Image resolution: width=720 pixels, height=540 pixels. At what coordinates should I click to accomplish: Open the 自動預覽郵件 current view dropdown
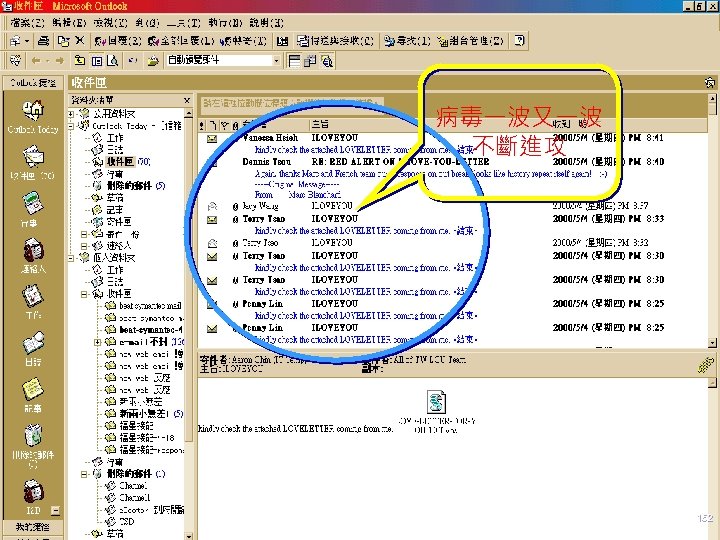tap(276, 61)
